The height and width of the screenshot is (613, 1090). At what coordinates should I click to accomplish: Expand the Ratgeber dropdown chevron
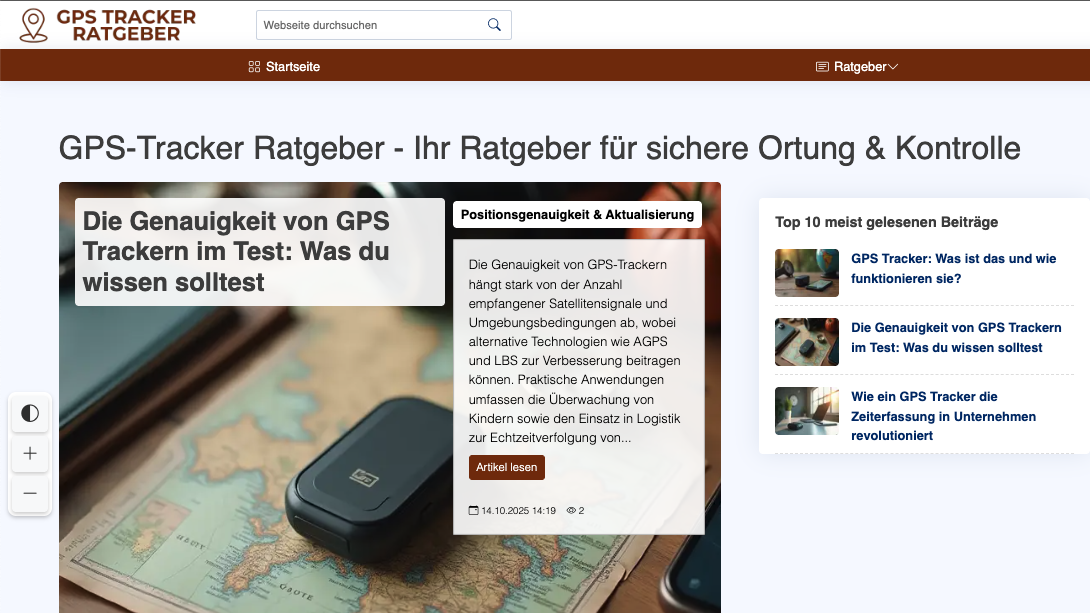tap(893, 66)
